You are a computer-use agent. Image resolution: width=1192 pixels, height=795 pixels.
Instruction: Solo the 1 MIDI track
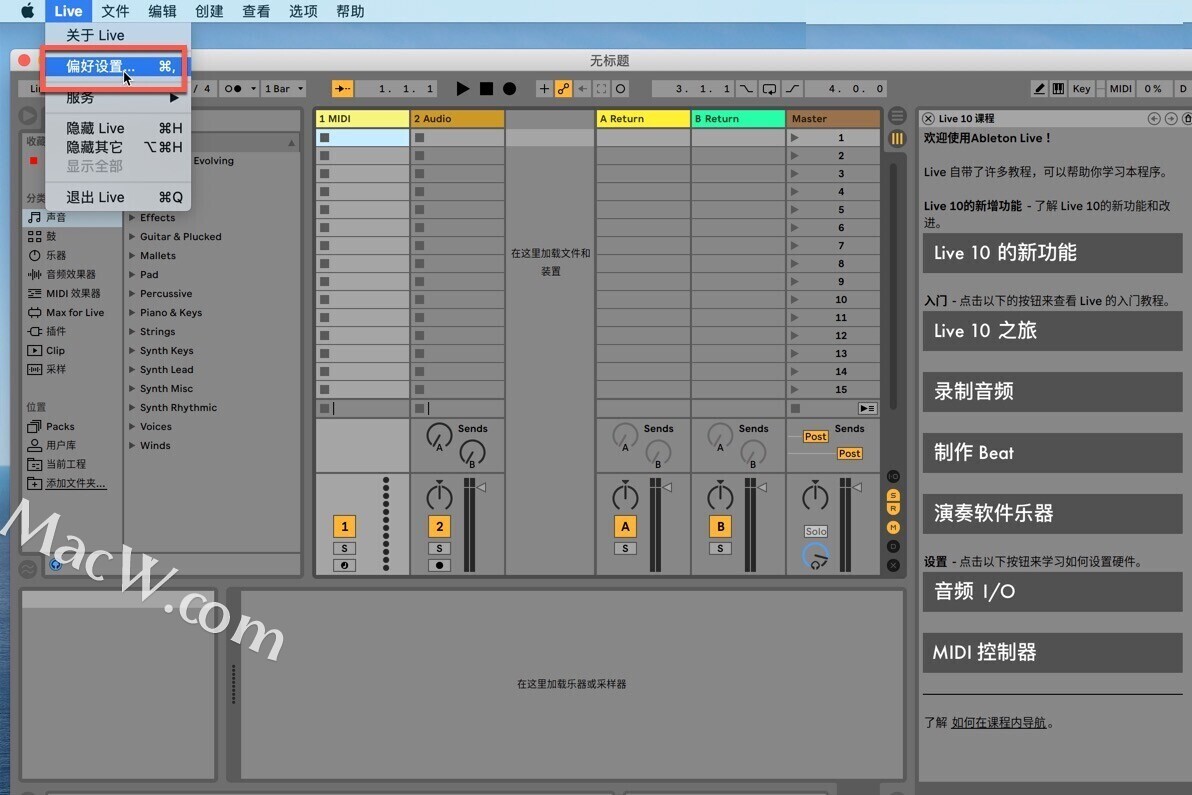click(x=344, y=548)
